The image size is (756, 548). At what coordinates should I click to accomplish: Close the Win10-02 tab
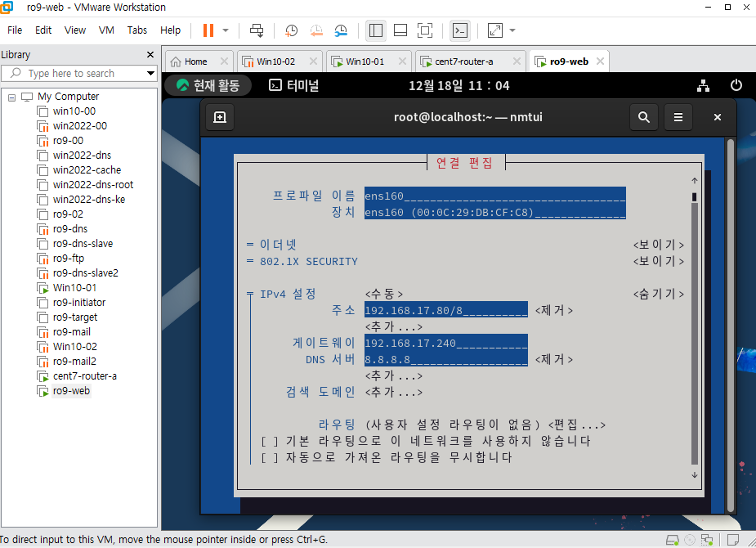[x=313, y=61]
